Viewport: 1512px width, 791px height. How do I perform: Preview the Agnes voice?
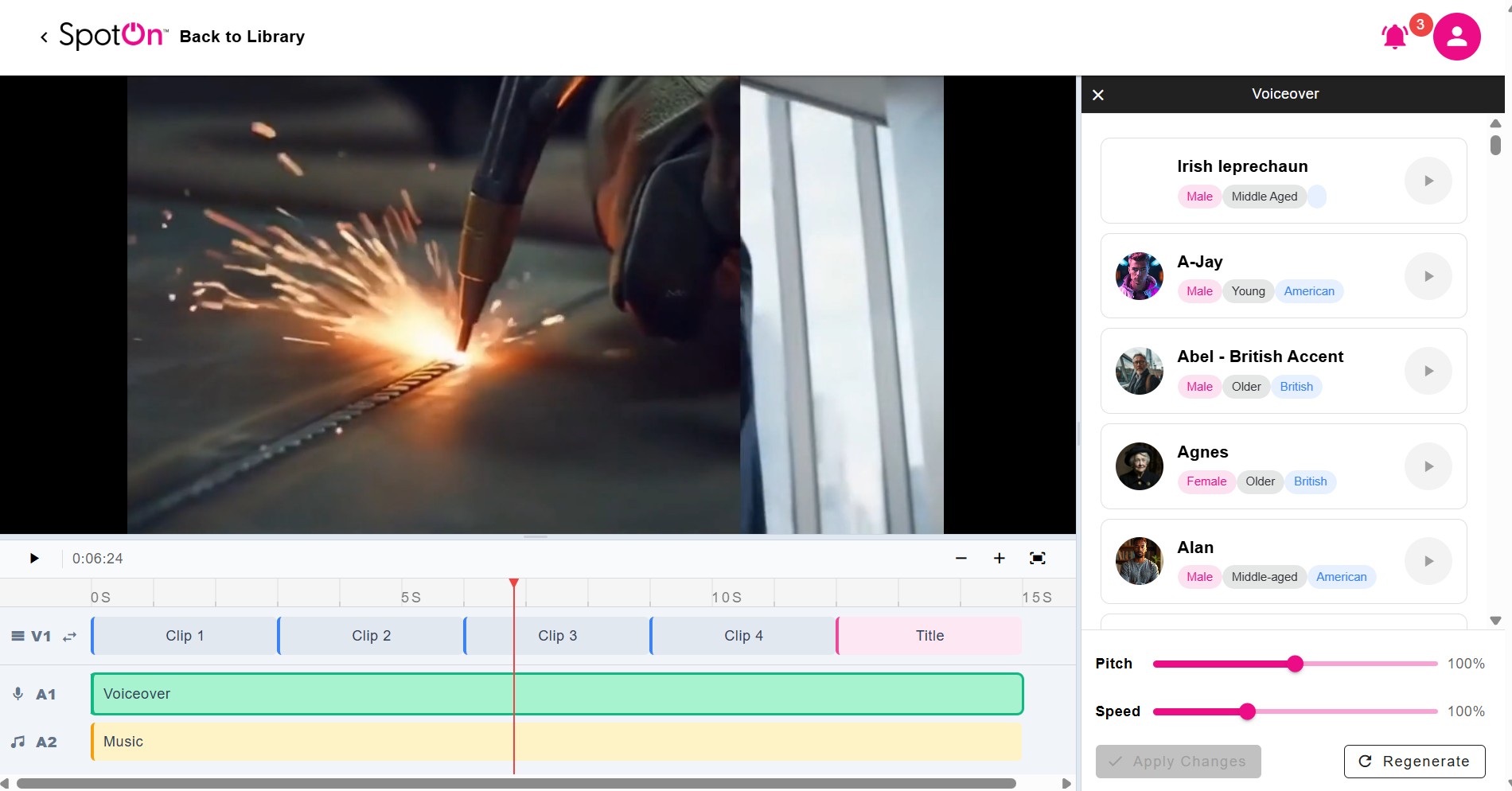pyautogui.click(x=1428, y=466)
